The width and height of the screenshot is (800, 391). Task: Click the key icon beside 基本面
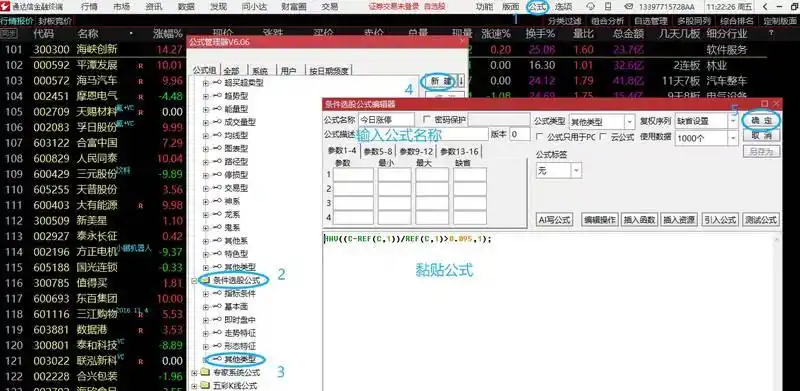tap(216, 307)
